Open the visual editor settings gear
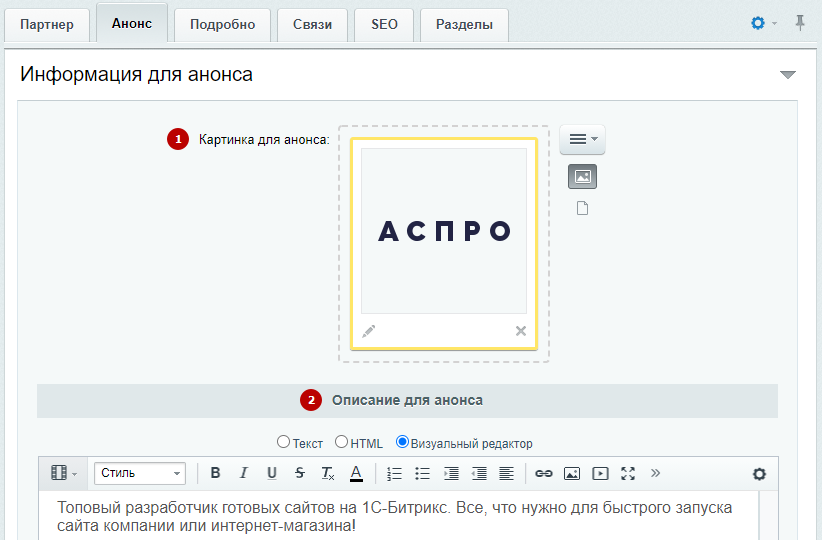Viewport: 822px width, 540px height. (759, 474)
